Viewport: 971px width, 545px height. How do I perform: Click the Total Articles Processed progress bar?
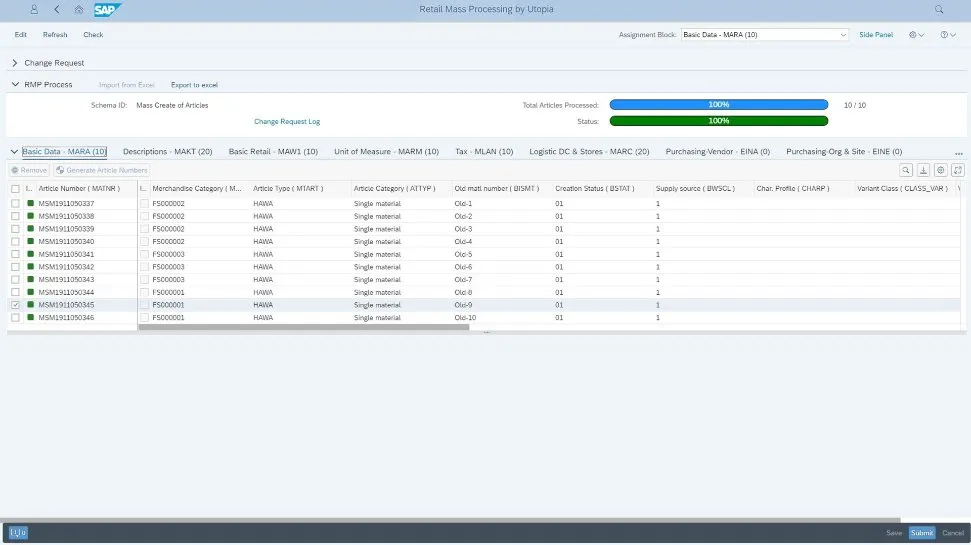pos(718,104)
